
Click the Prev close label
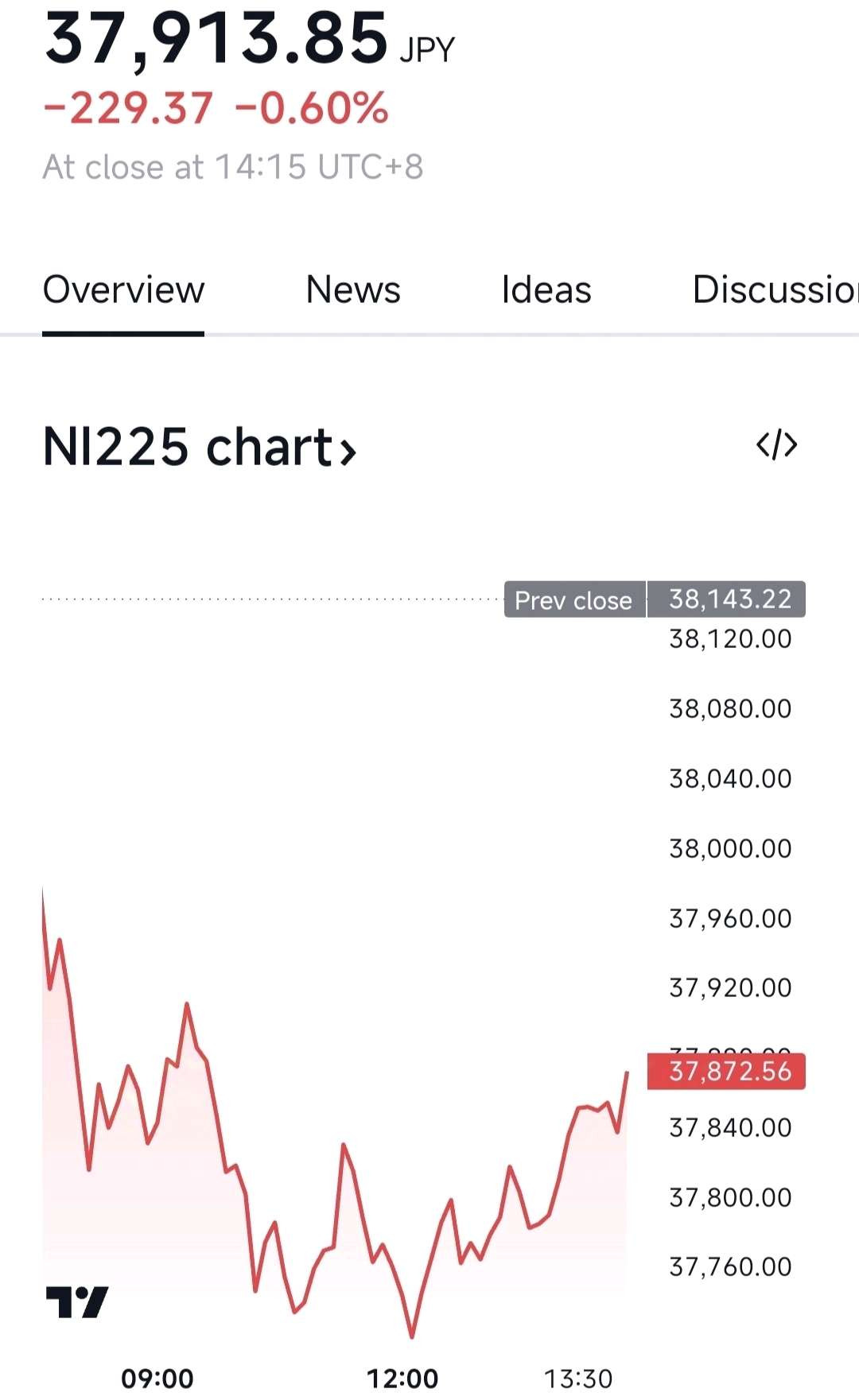pyautogui.click(x=574, y=599)
